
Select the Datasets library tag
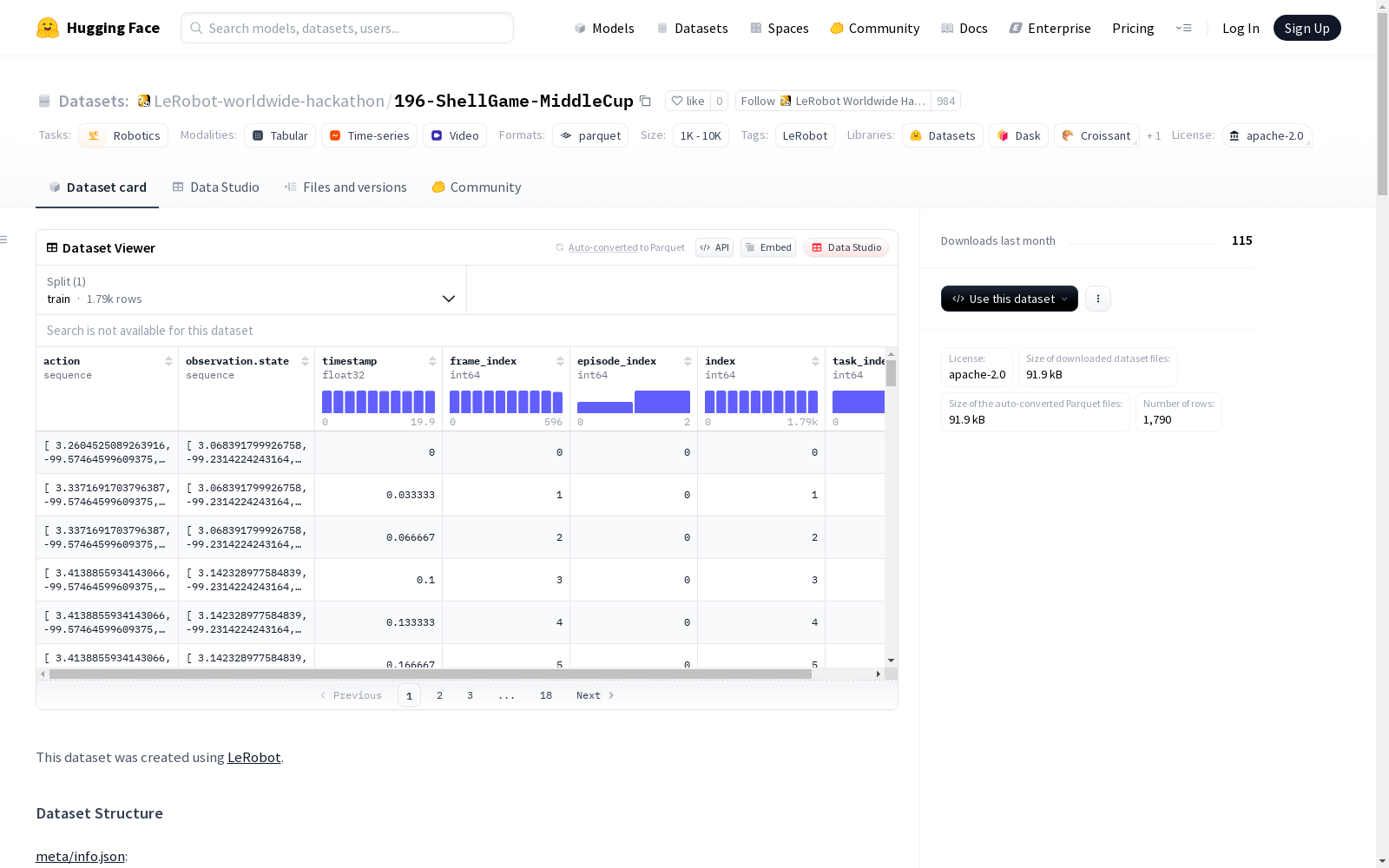pos(943,135)
